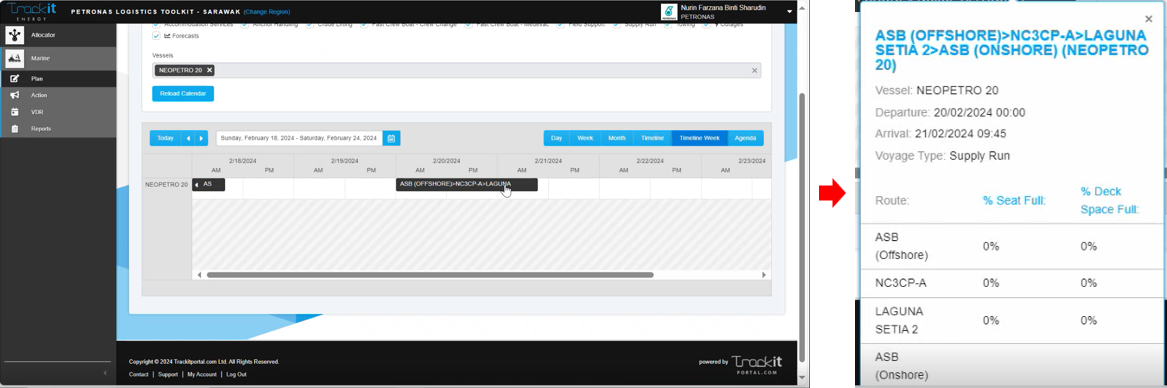The width and height of the screenshot is (1167, 388).
Task: Open the Vessels multi-select field
Action: pos(457,70)
